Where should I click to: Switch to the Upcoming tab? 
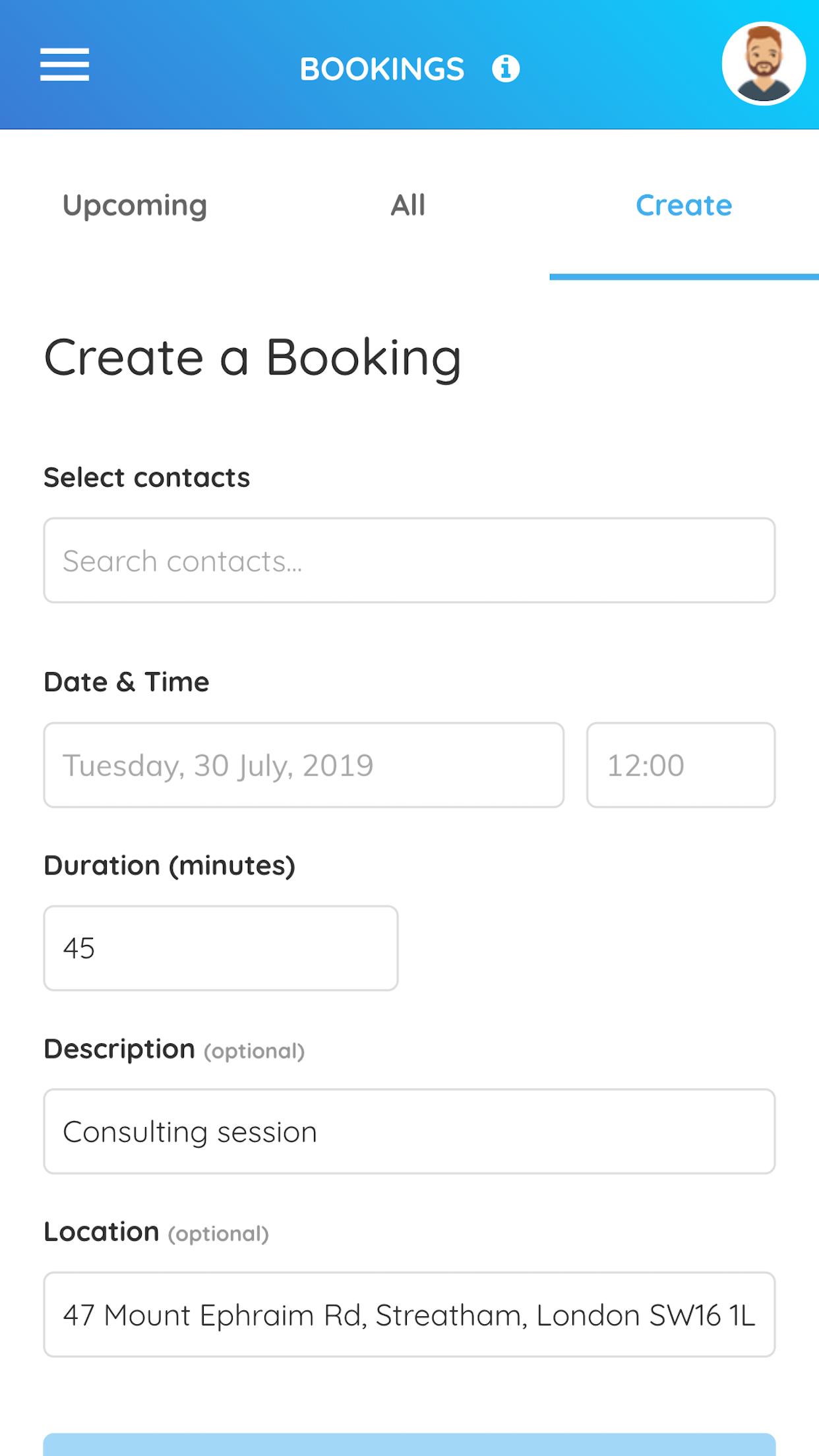135,205
